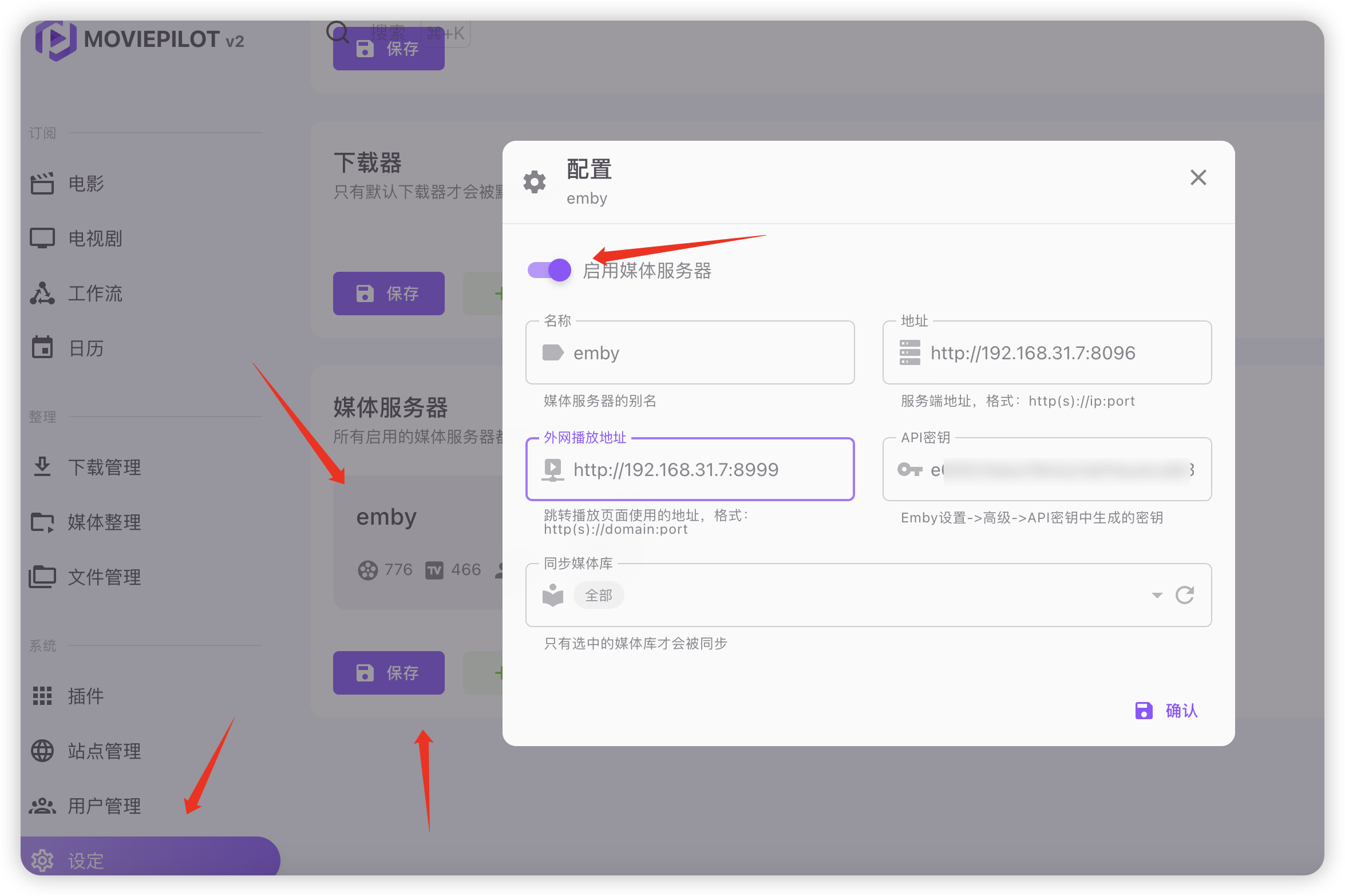The width and height of the screenshot is (1345, 896).
Task: Click the 日历 calendar icon
Action: coord(42,348)
